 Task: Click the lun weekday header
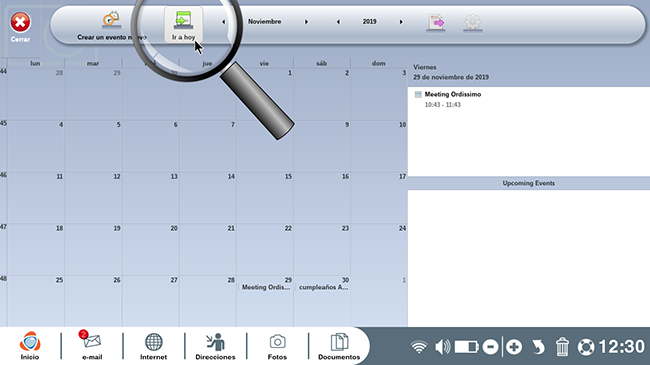click(x=35, y=63)
